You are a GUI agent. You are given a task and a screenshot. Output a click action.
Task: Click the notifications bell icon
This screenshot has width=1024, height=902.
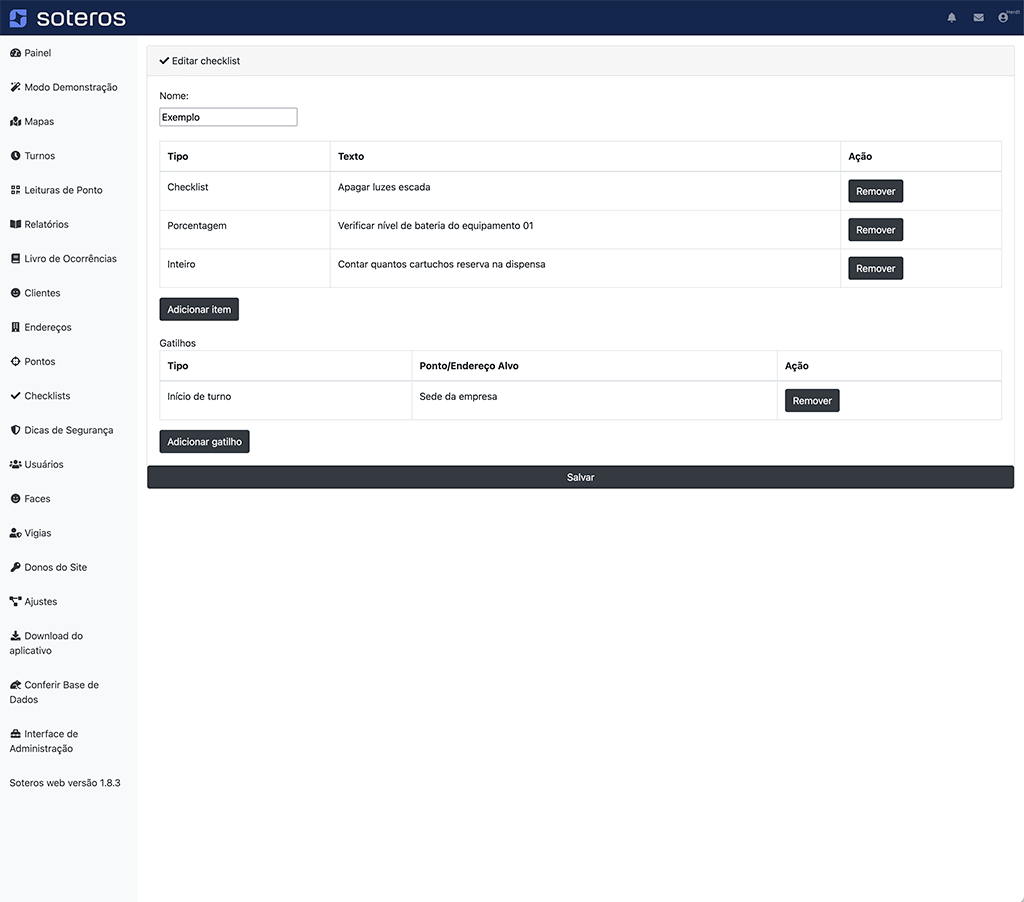click(x=952, y=18)
